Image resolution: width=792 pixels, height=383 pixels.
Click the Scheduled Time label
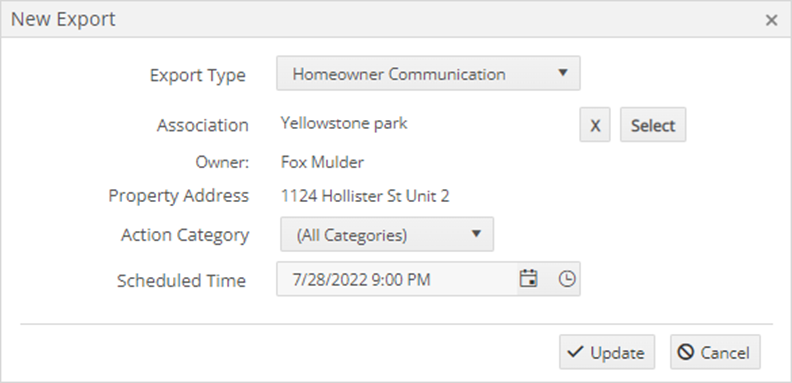tap(181, 280)
